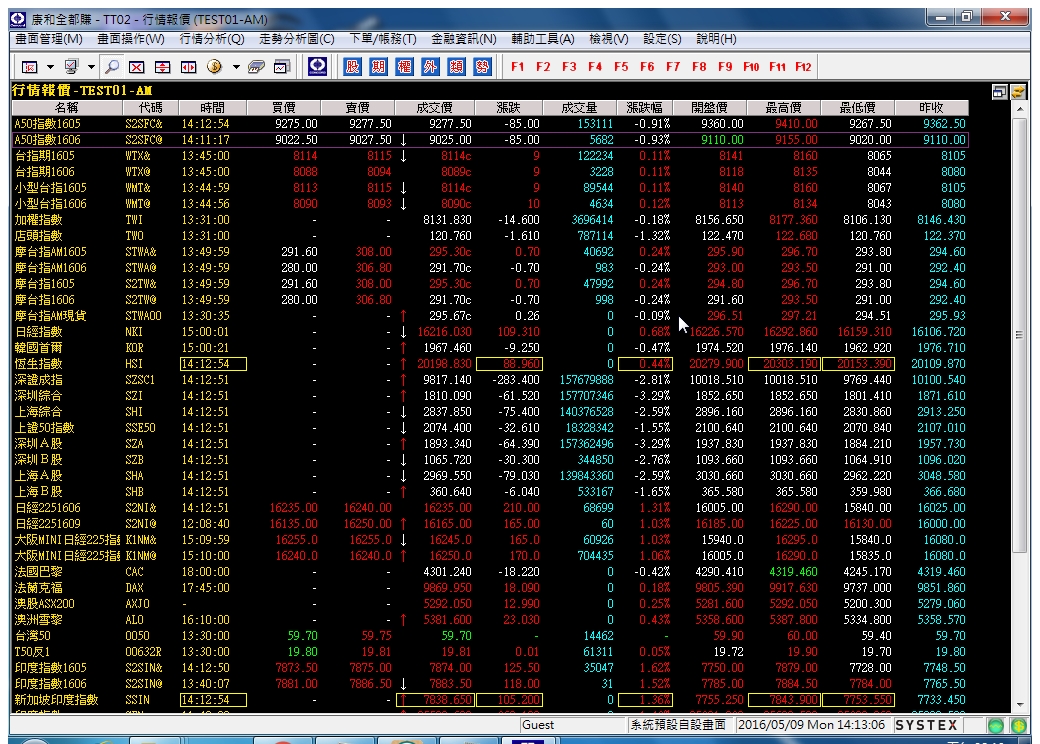Viewport: 1040px width, 744px height.
Task: Click the 漲跌幅 column header
Action: (x=644, y=107)
